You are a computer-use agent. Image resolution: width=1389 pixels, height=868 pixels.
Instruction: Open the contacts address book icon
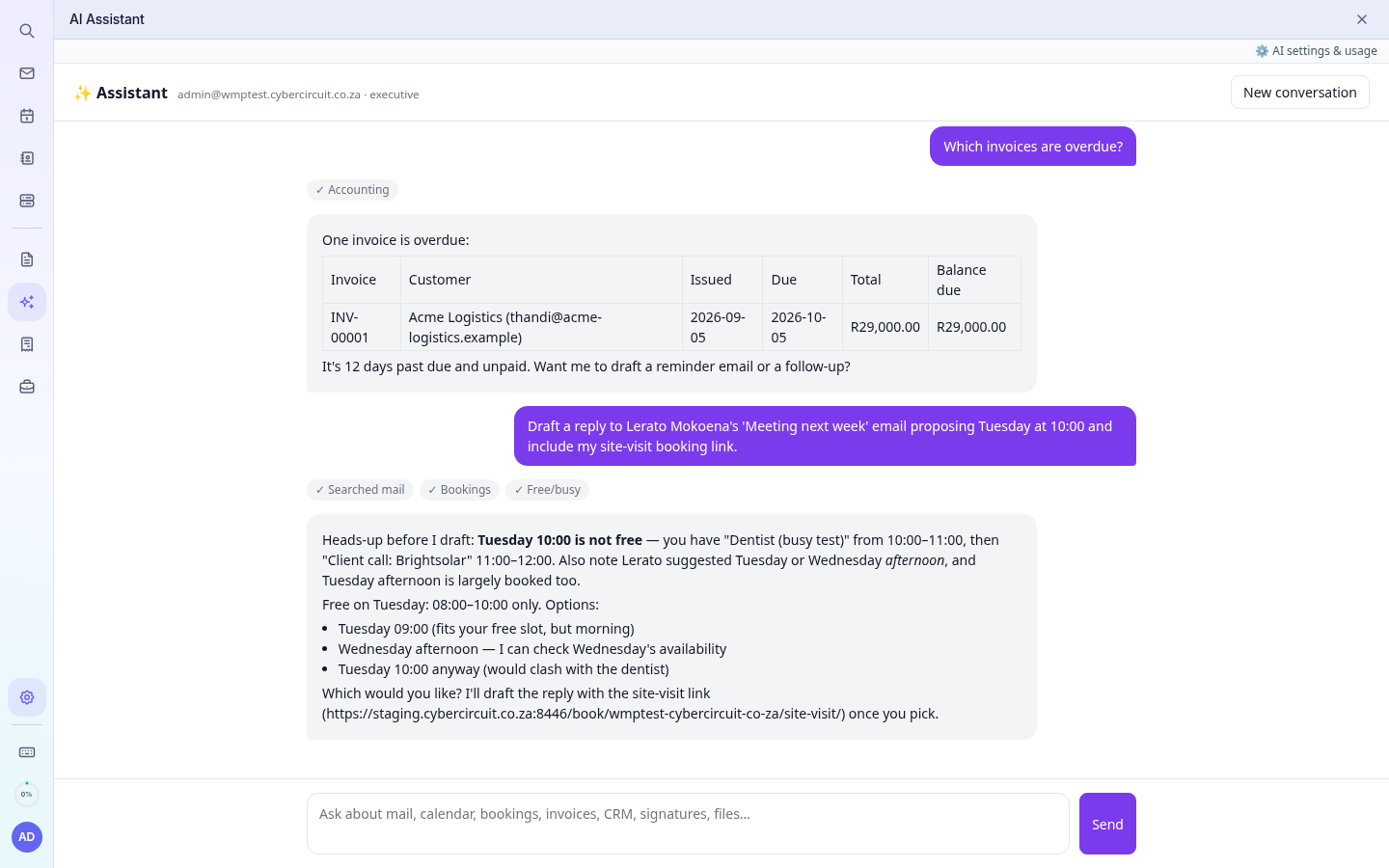[x=27, y=158]
